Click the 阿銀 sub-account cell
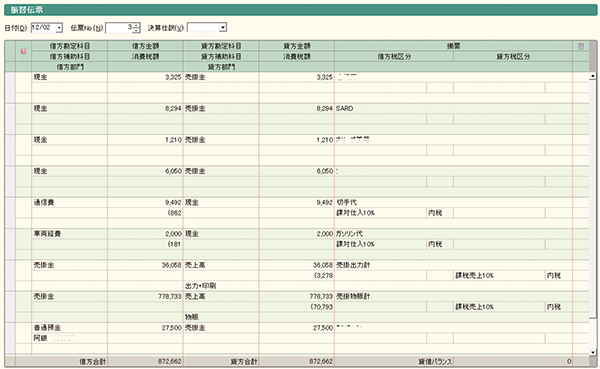This screenshot has height=369, width=600. [70, 338]
